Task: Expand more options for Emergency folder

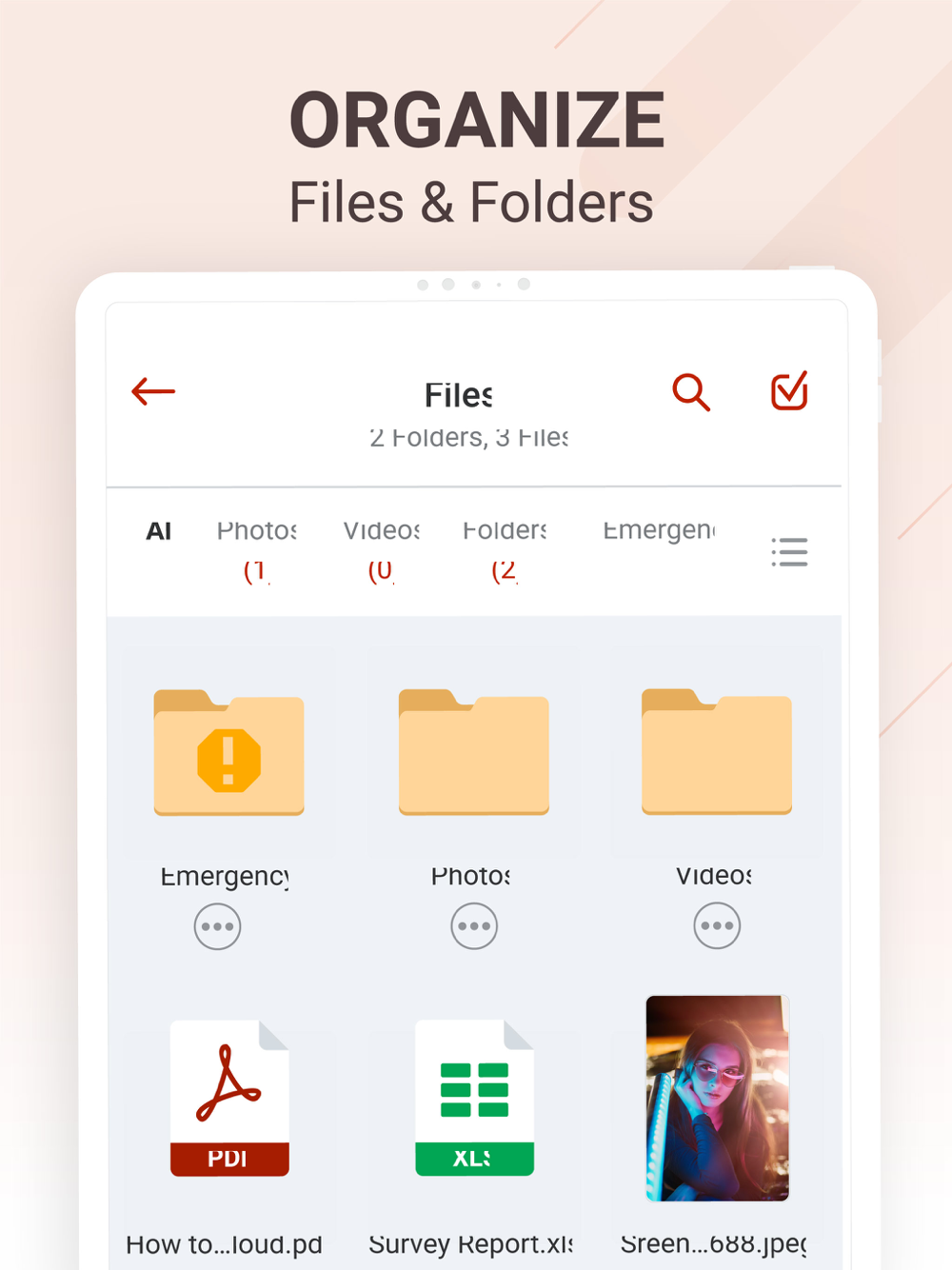Action: click(217, 926)
